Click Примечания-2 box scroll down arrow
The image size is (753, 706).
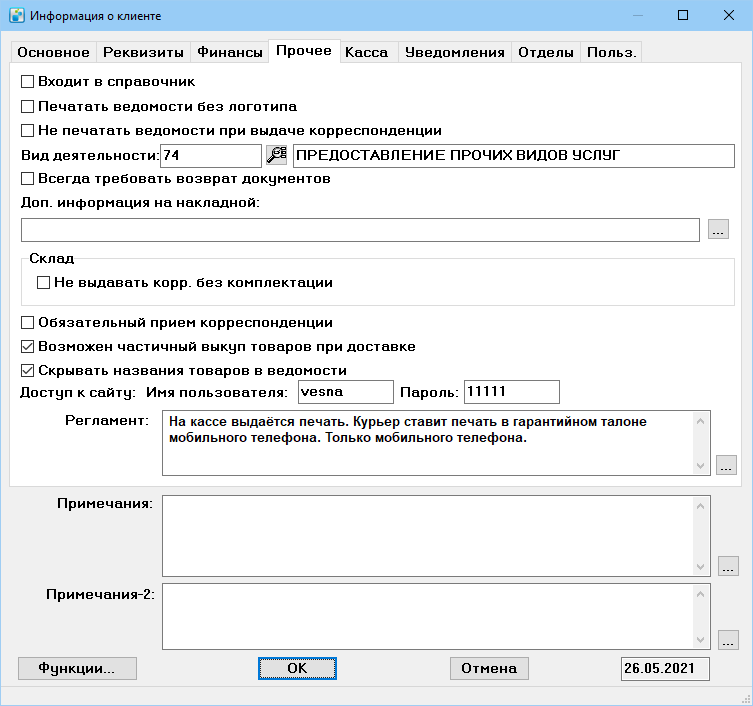point(700,640)
